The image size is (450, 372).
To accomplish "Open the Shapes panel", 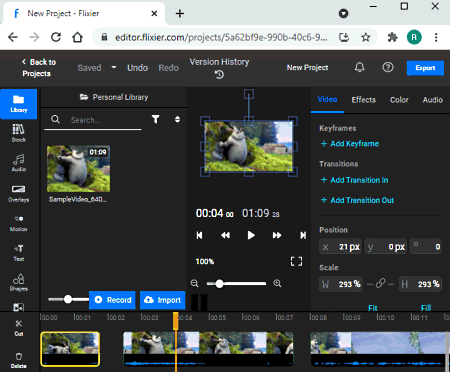I will point(19,283).
